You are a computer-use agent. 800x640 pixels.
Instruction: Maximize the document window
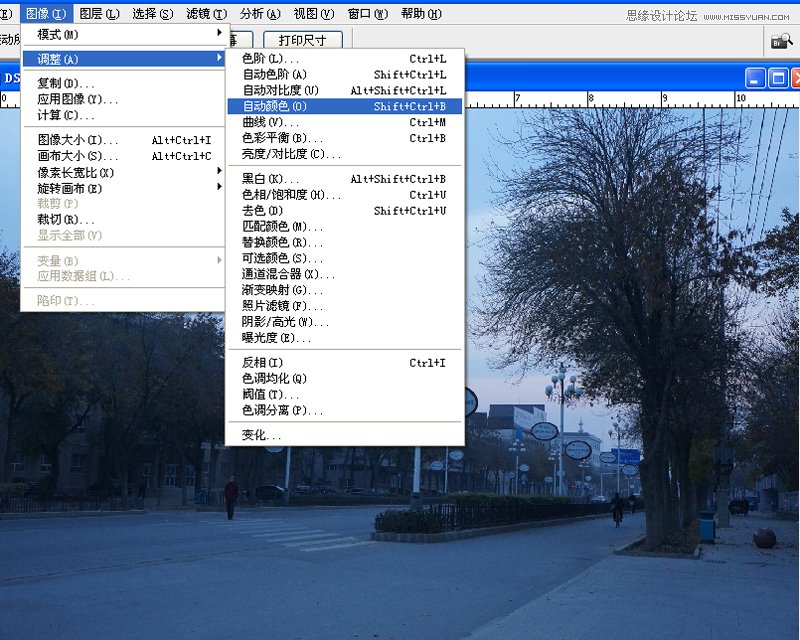(779, 79)
